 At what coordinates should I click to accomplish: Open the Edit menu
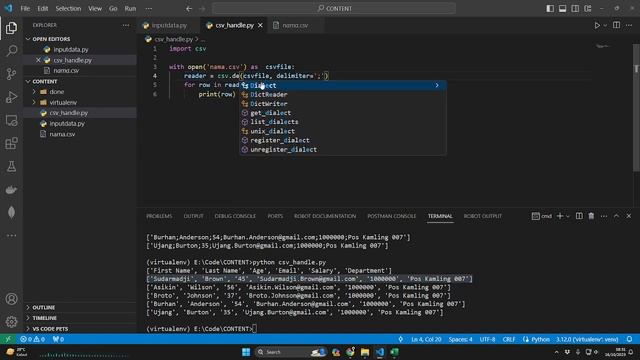pos(42,9)
